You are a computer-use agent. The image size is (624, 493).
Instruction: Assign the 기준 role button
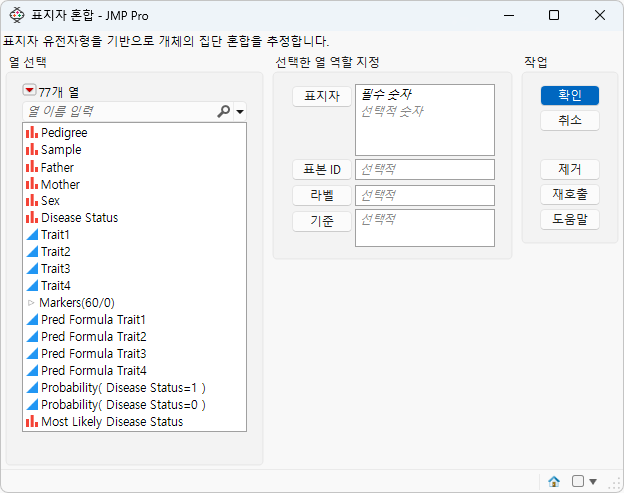click(x=322, y=221)
